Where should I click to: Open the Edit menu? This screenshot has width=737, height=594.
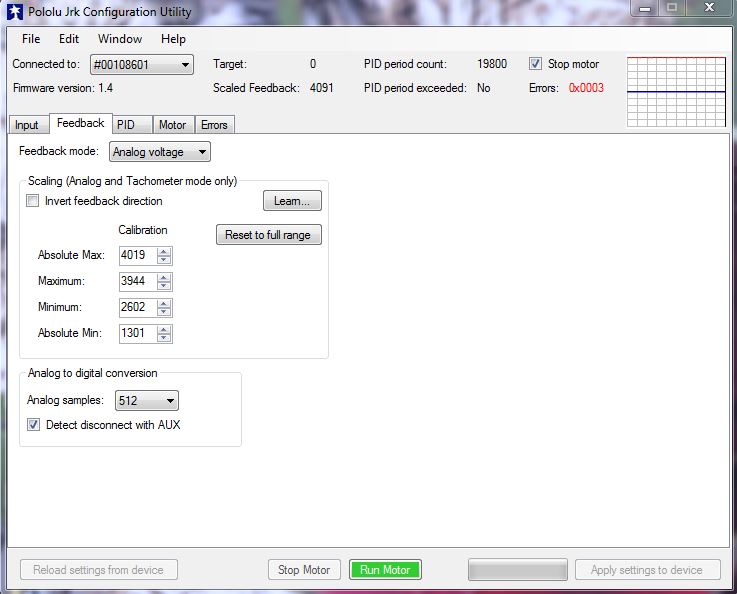coord(69,39)
